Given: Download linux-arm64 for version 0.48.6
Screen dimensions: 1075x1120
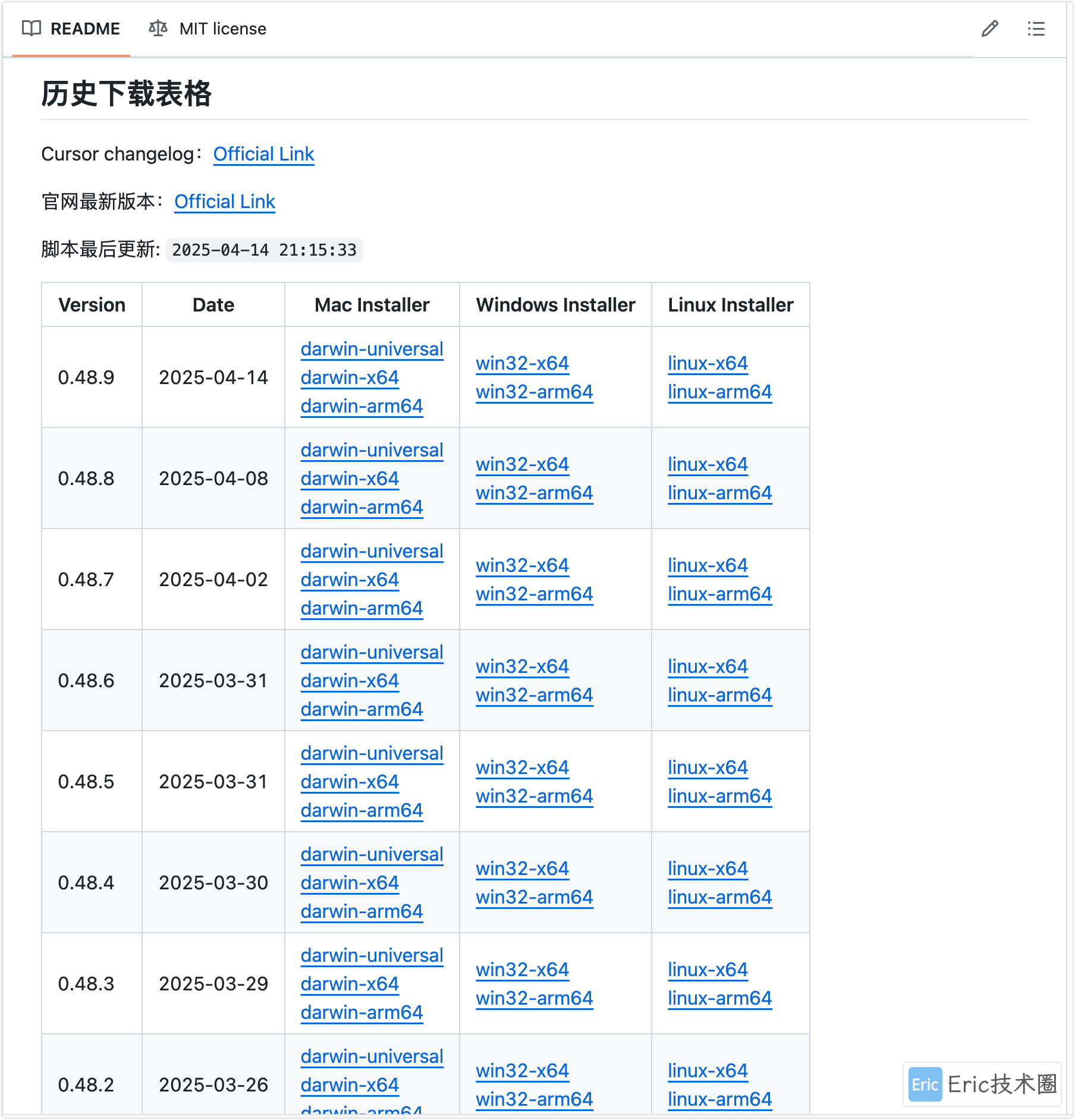Looking at the screenshot, I should click(719, 695).
